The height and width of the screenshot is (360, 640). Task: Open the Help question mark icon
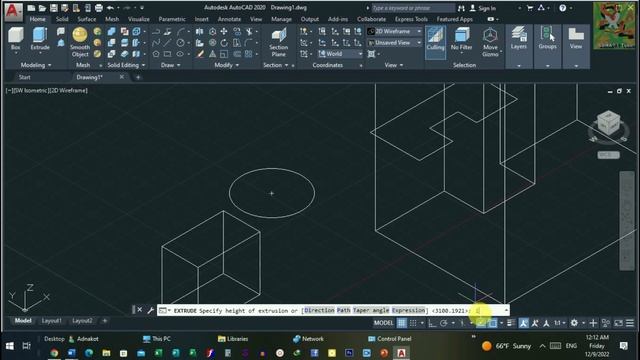pyautogui.click(x=562, y=8)
